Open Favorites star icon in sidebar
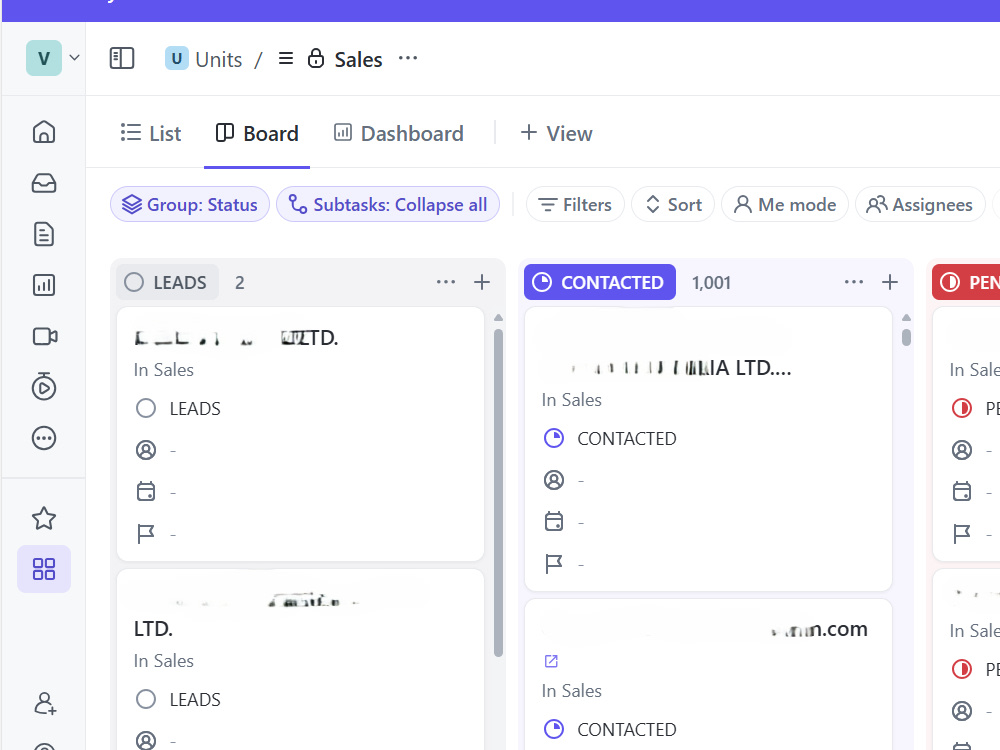 coord(44,518)
